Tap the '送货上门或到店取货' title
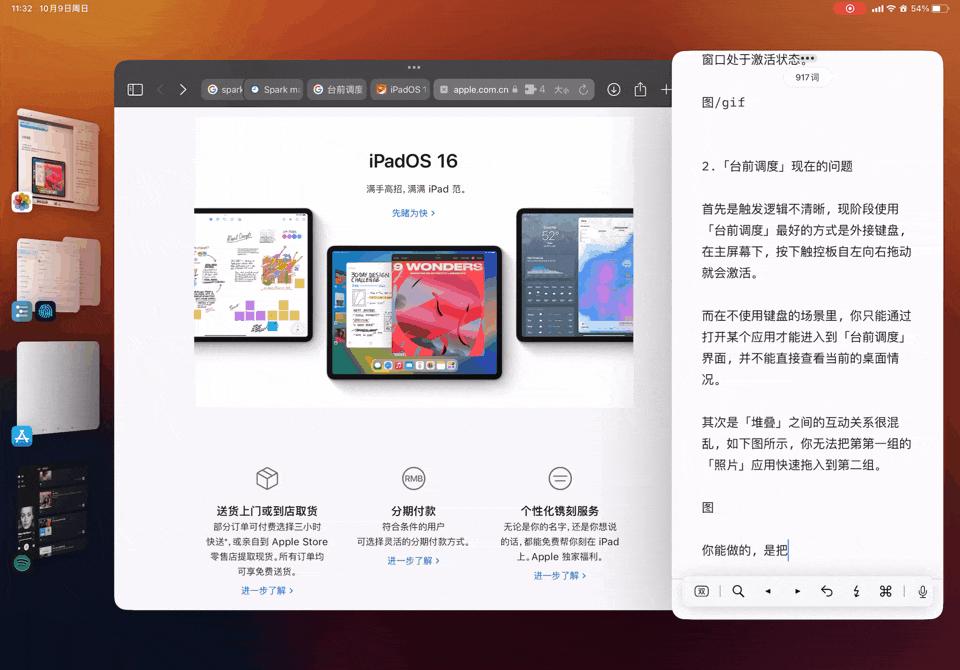 tap(267, 511)
